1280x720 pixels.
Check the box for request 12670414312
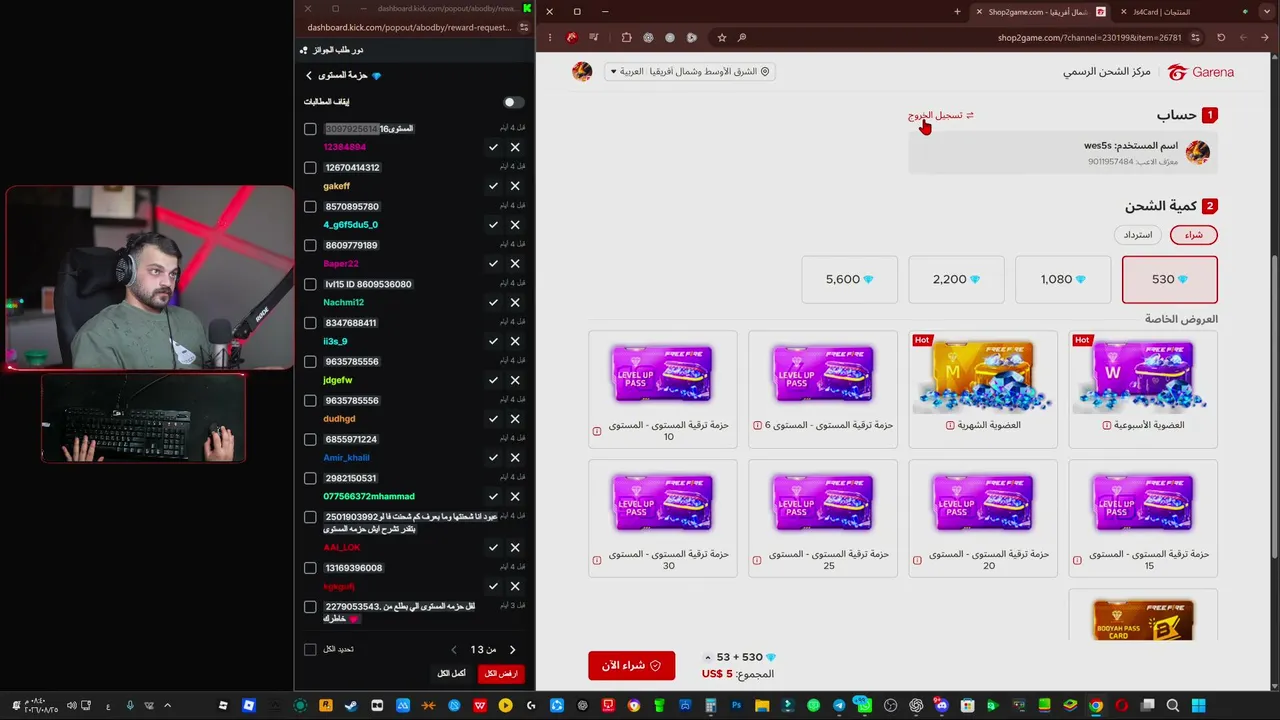[310, 168]
